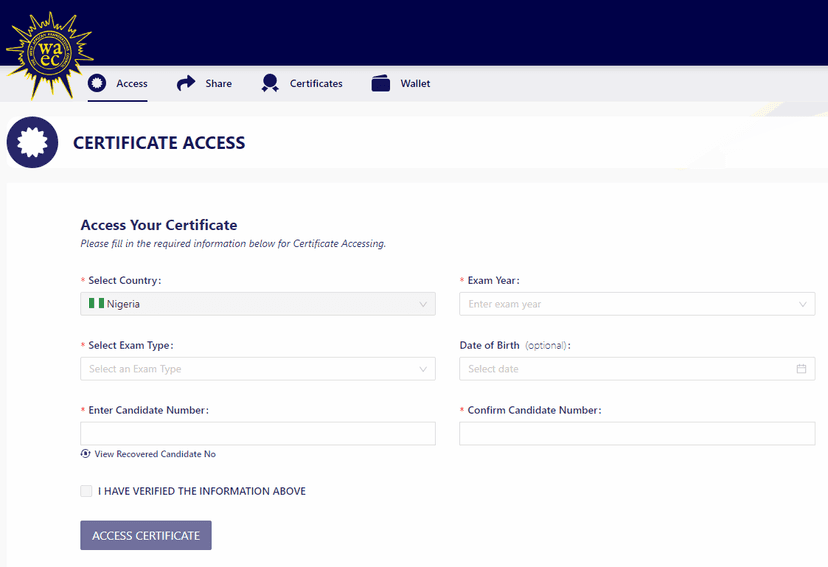Open the Select Country dropdown
The width and height of the screenshot is (828, 567).
click(x=258, y=304)
